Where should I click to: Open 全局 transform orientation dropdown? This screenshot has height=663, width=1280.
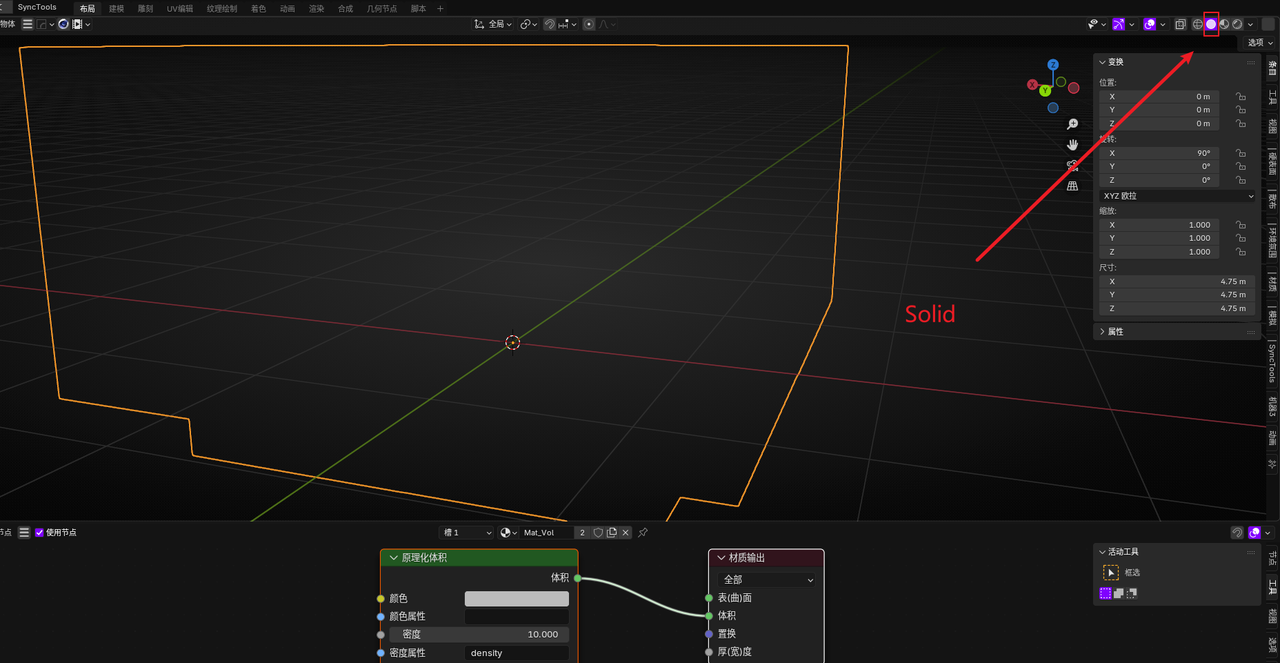pyautogui.click(x=493, y=24)
